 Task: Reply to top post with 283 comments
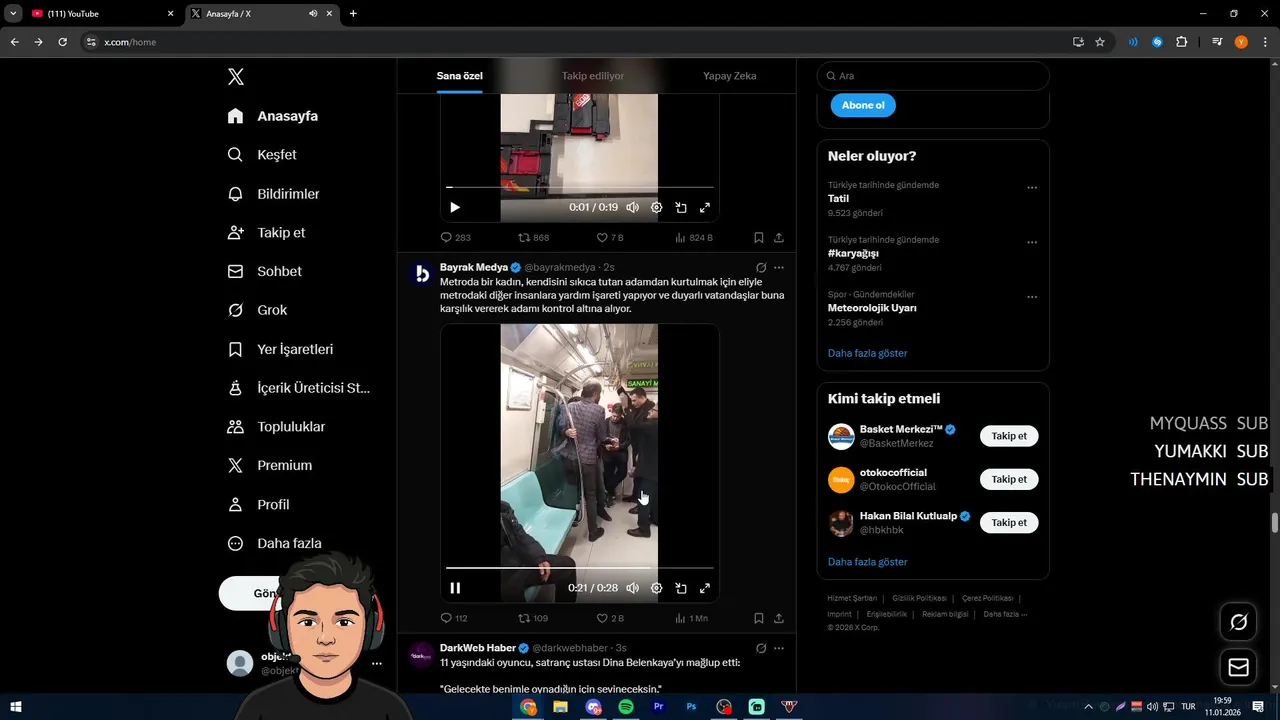click(455, 238)
